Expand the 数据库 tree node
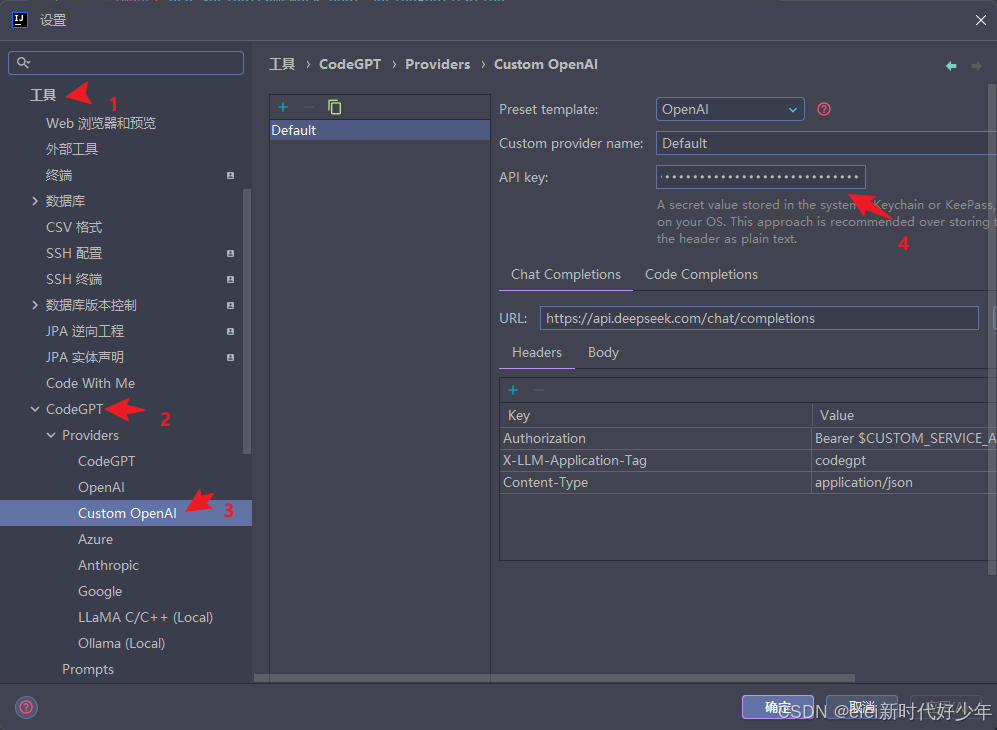 pyautogui.click(x=35, y=201)
